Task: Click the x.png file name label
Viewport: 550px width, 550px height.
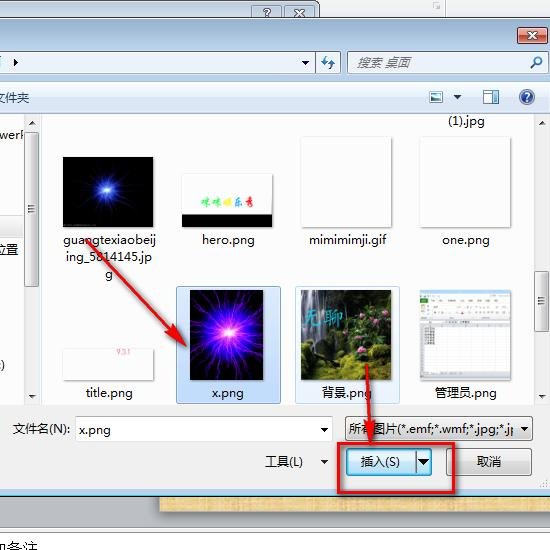Action: click(x=227, y=393)
